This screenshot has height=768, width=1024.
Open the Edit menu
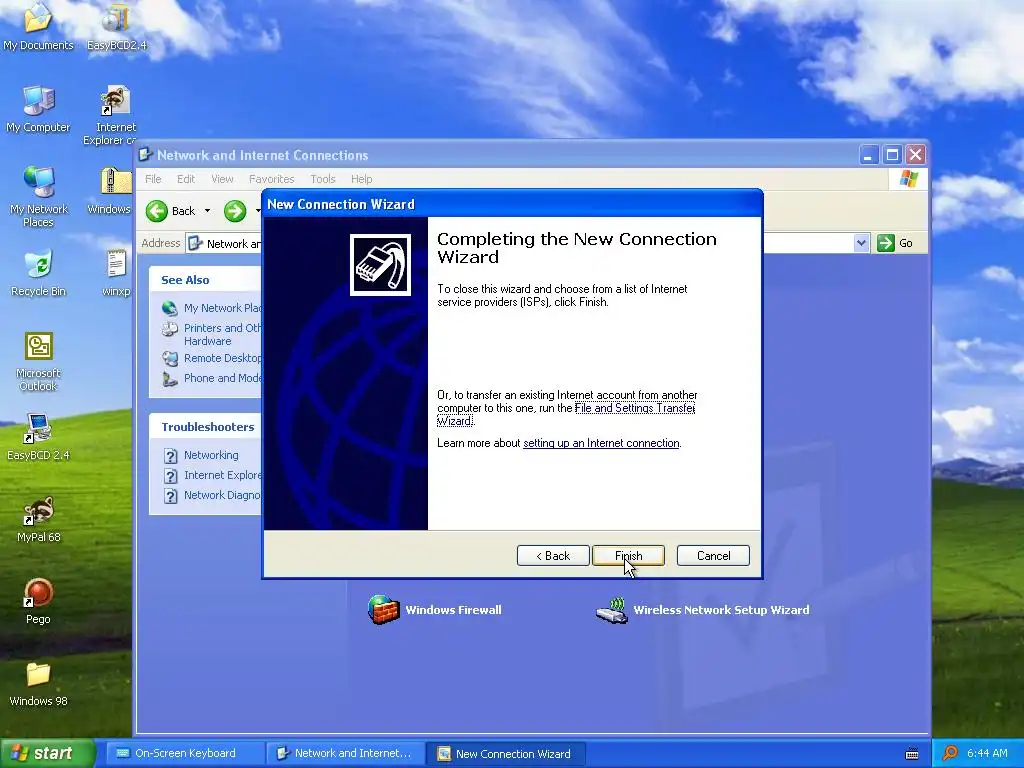click(185, 179)
